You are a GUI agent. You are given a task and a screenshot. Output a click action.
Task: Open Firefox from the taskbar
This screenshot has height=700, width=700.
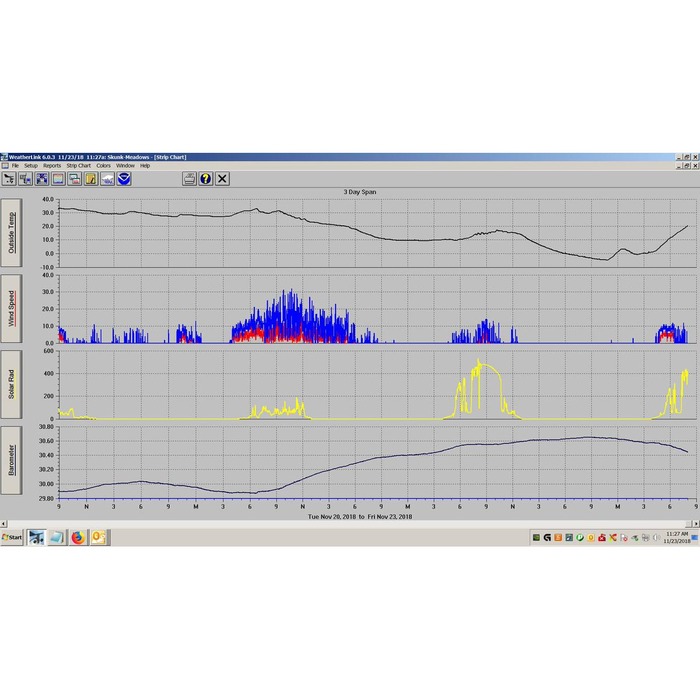(x=78, y=538)
